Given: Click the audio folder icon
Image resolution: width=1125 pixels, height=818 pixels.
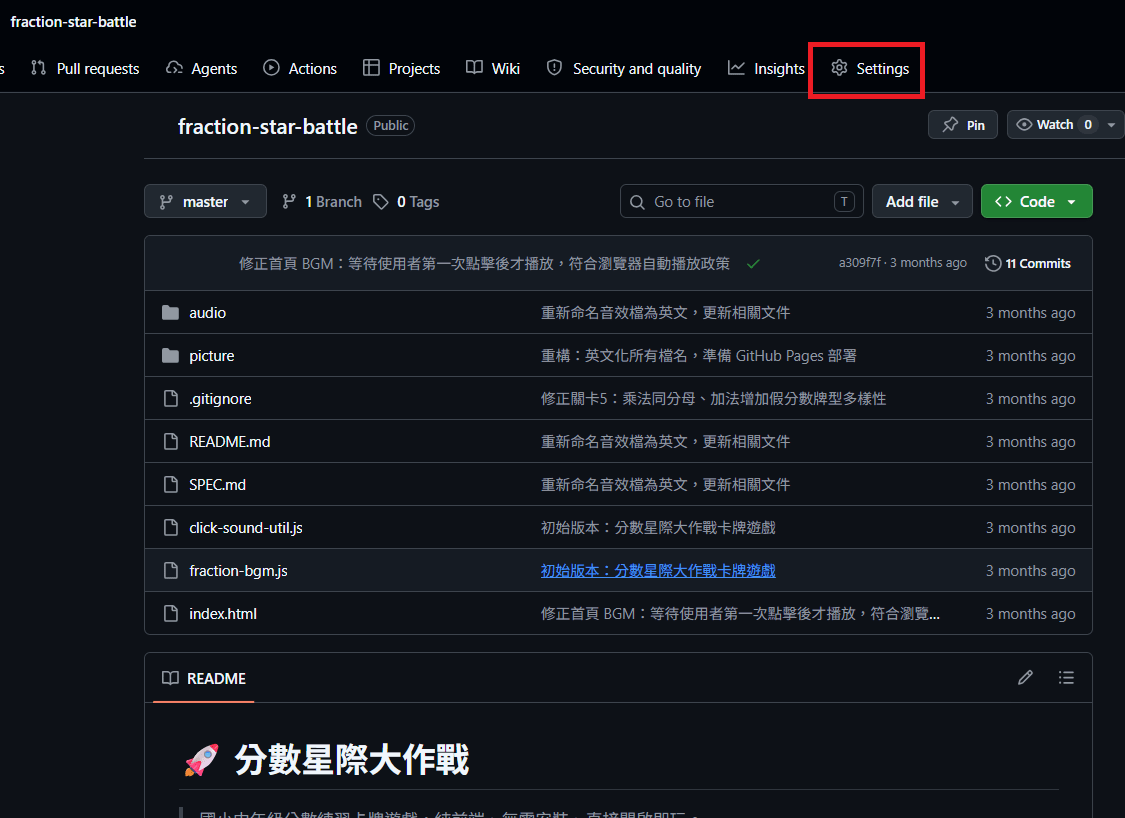Looking at the screenshot, I should (170, 312).
